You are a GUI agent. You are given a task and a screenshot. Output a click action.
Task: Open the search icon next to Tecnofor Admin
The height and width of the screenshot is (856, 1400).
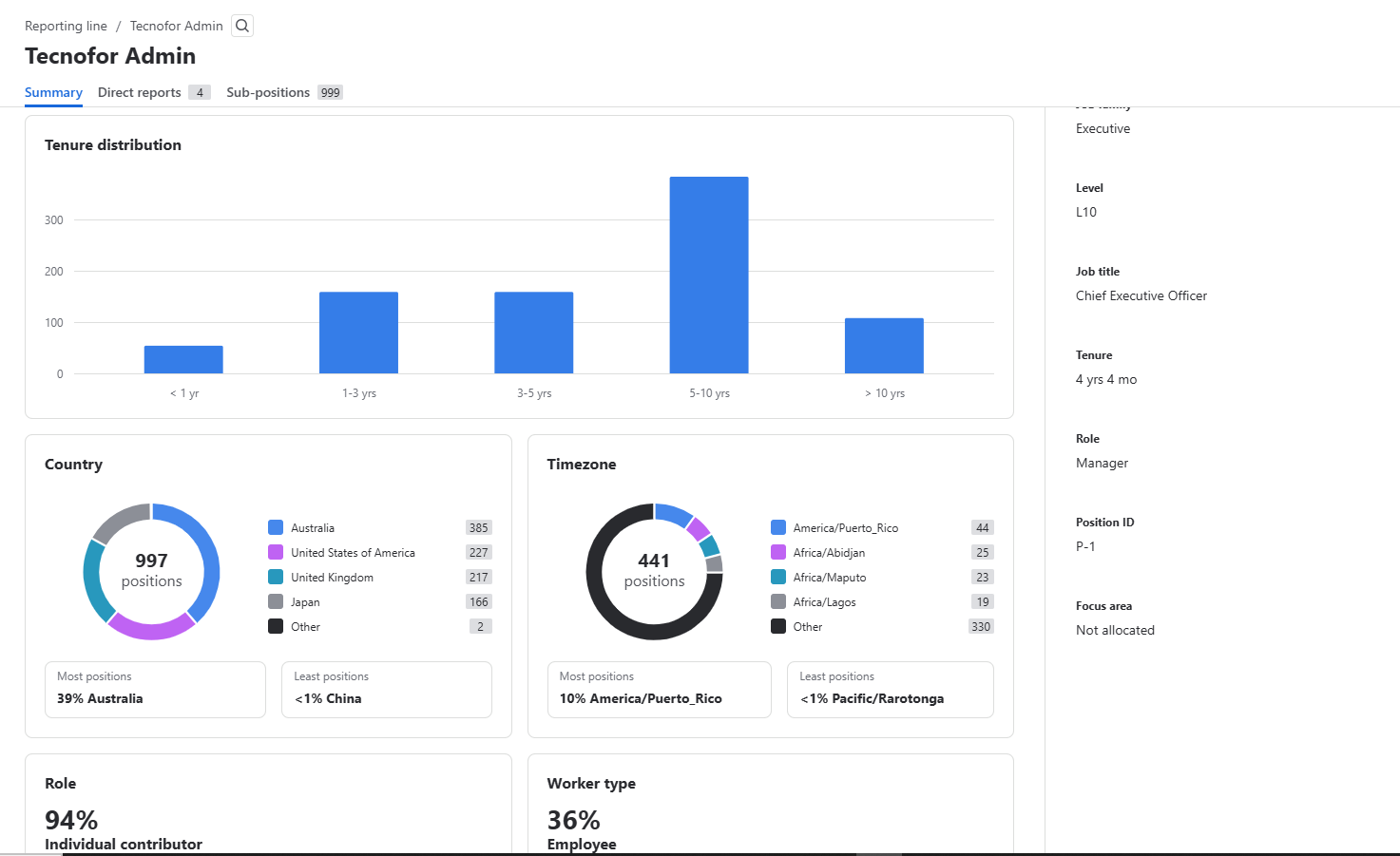coord(241,26)
